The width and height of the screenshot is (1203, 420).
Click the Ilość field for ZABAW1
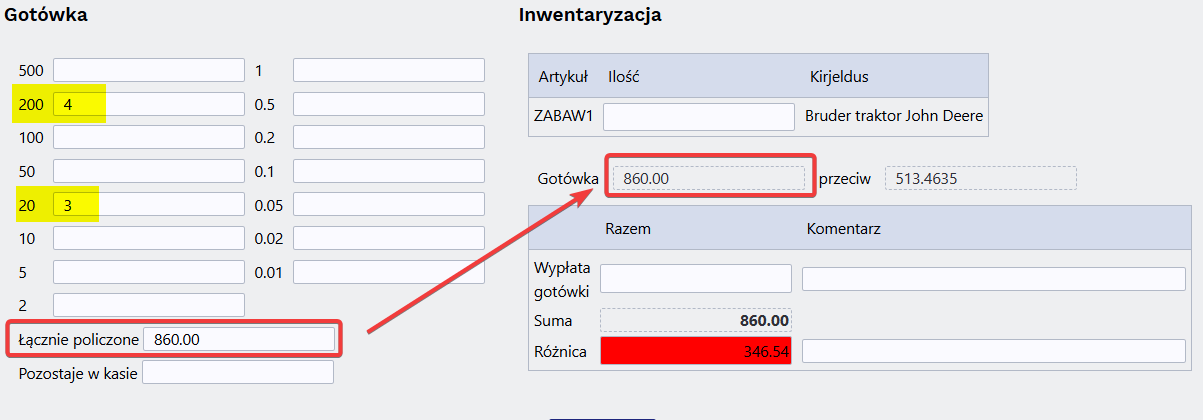pos(698,116)
